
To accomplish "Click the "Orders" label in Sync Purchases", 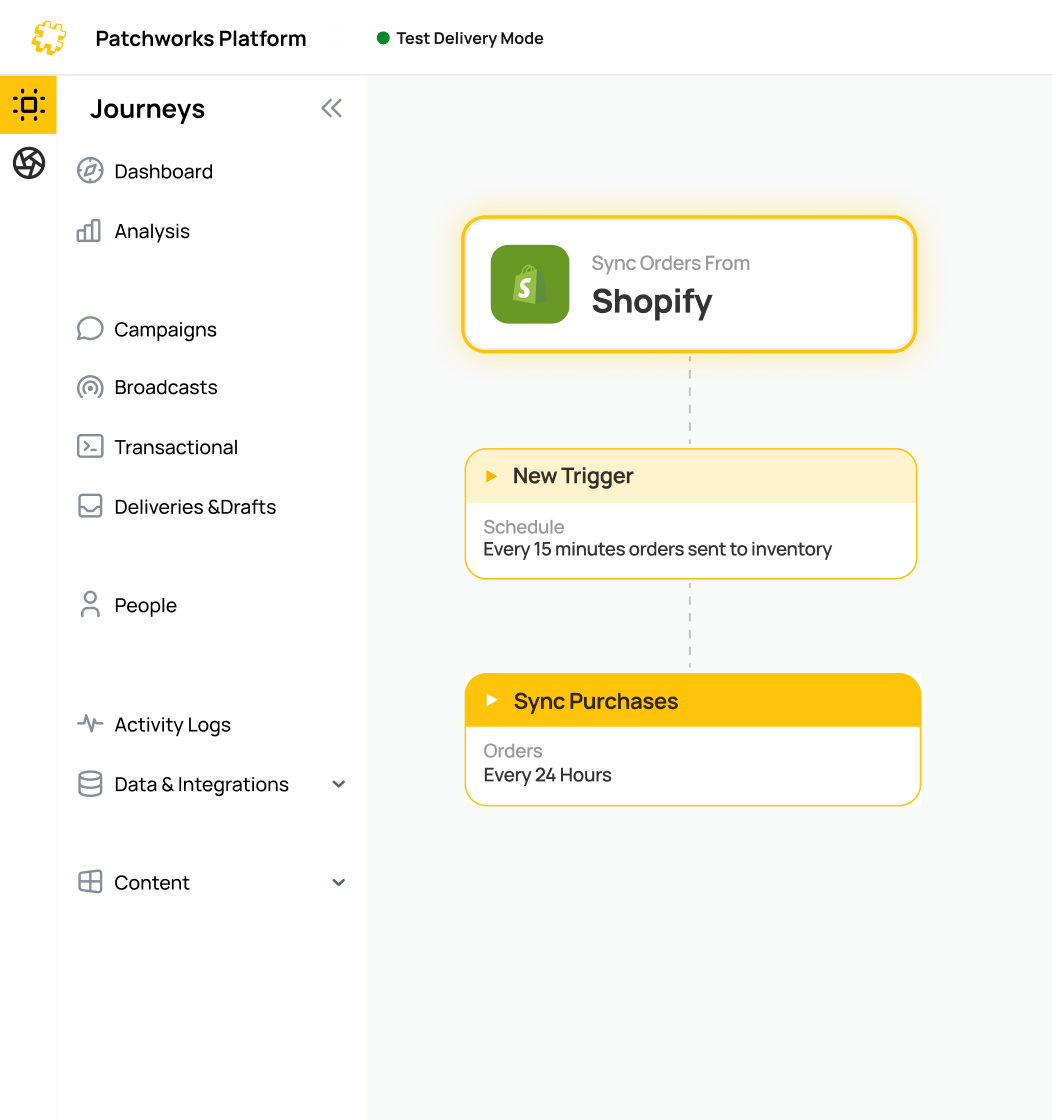I will click(x=513, y=751).
